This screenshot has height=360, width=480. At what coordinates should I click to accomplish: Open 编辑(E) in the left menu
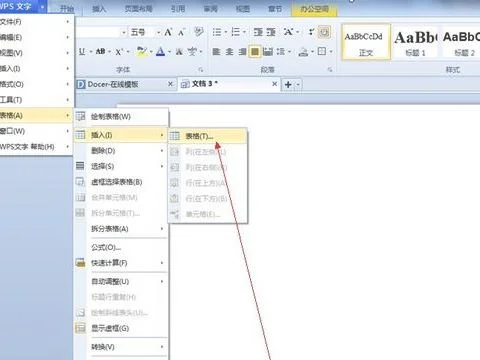click(x=36, y=37)
